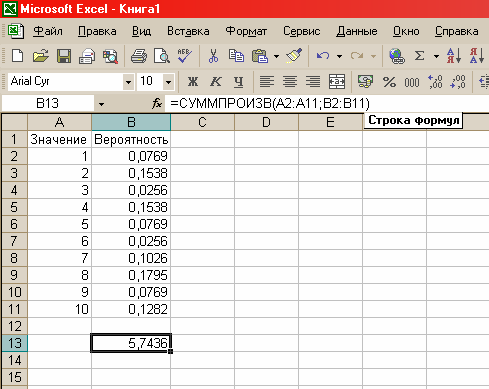489x389 pixels.
Task: Open the Справка menu
Action: 456,31
